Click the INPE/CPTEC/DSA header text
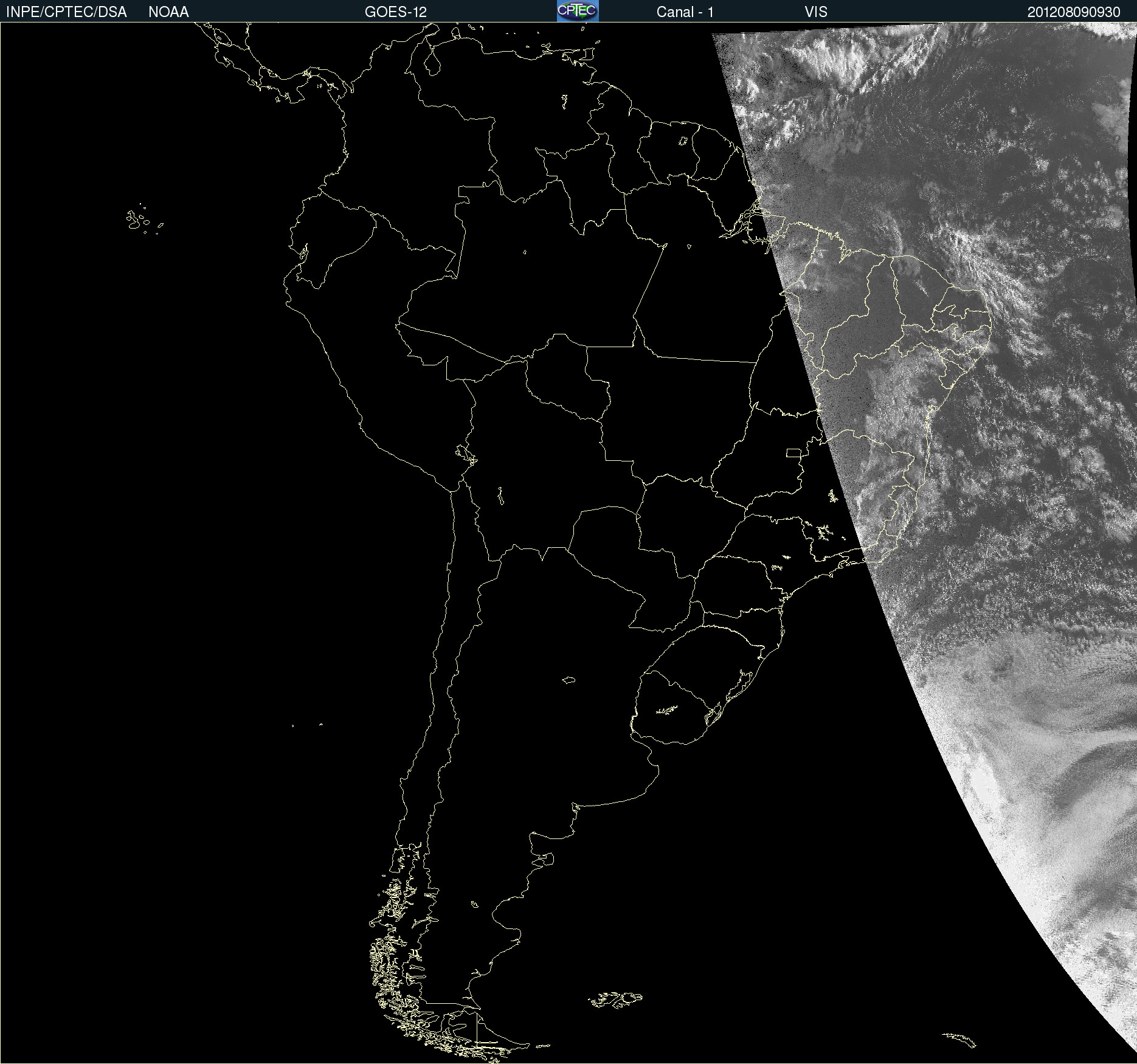 click(66, 12)
